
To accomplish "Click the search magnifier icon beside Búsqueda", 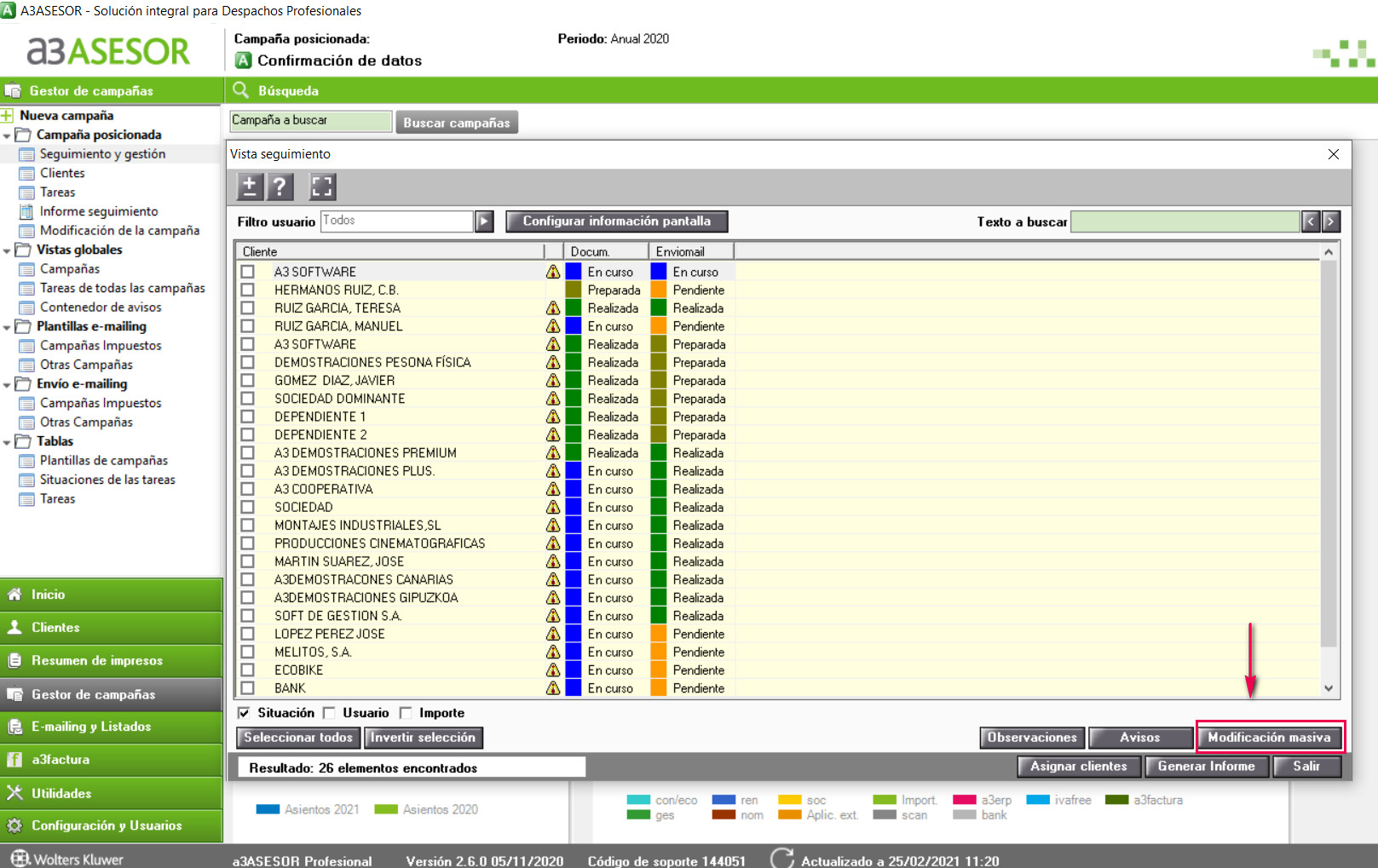I will (241, 90).
